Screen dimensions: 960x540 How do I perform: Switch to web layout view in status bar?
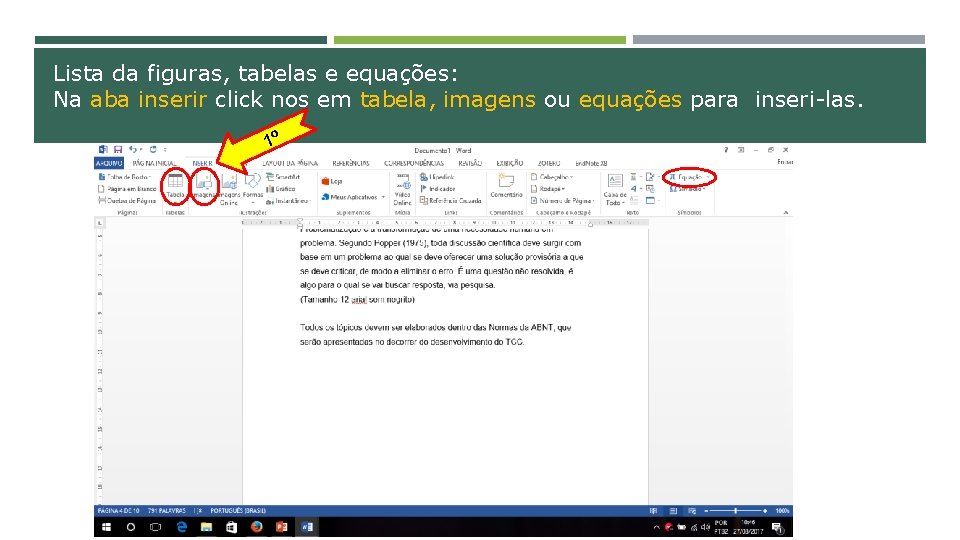[692, 511]
